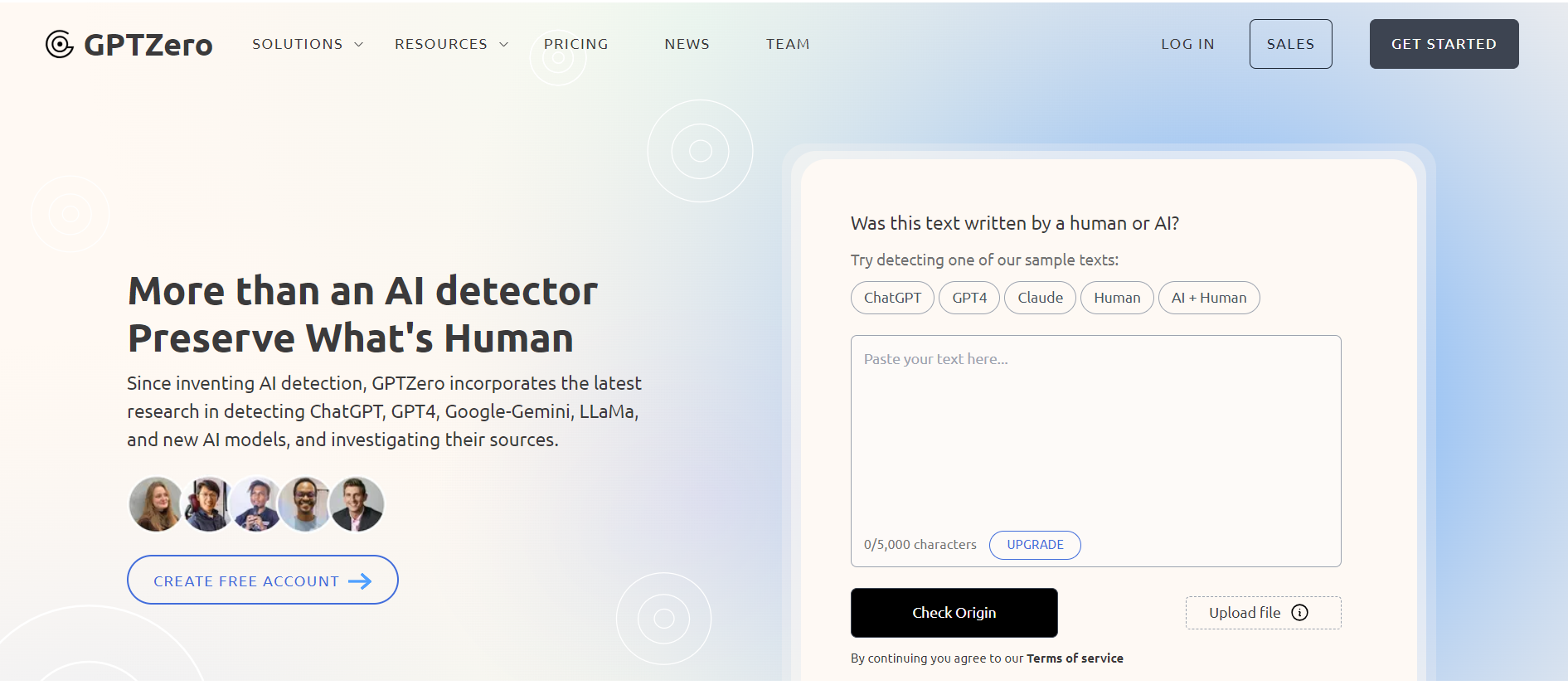This screenshot has height=685, width=1568.
Task: Click the arrow icon in Create Free Account
Action: tap(360, 581)
